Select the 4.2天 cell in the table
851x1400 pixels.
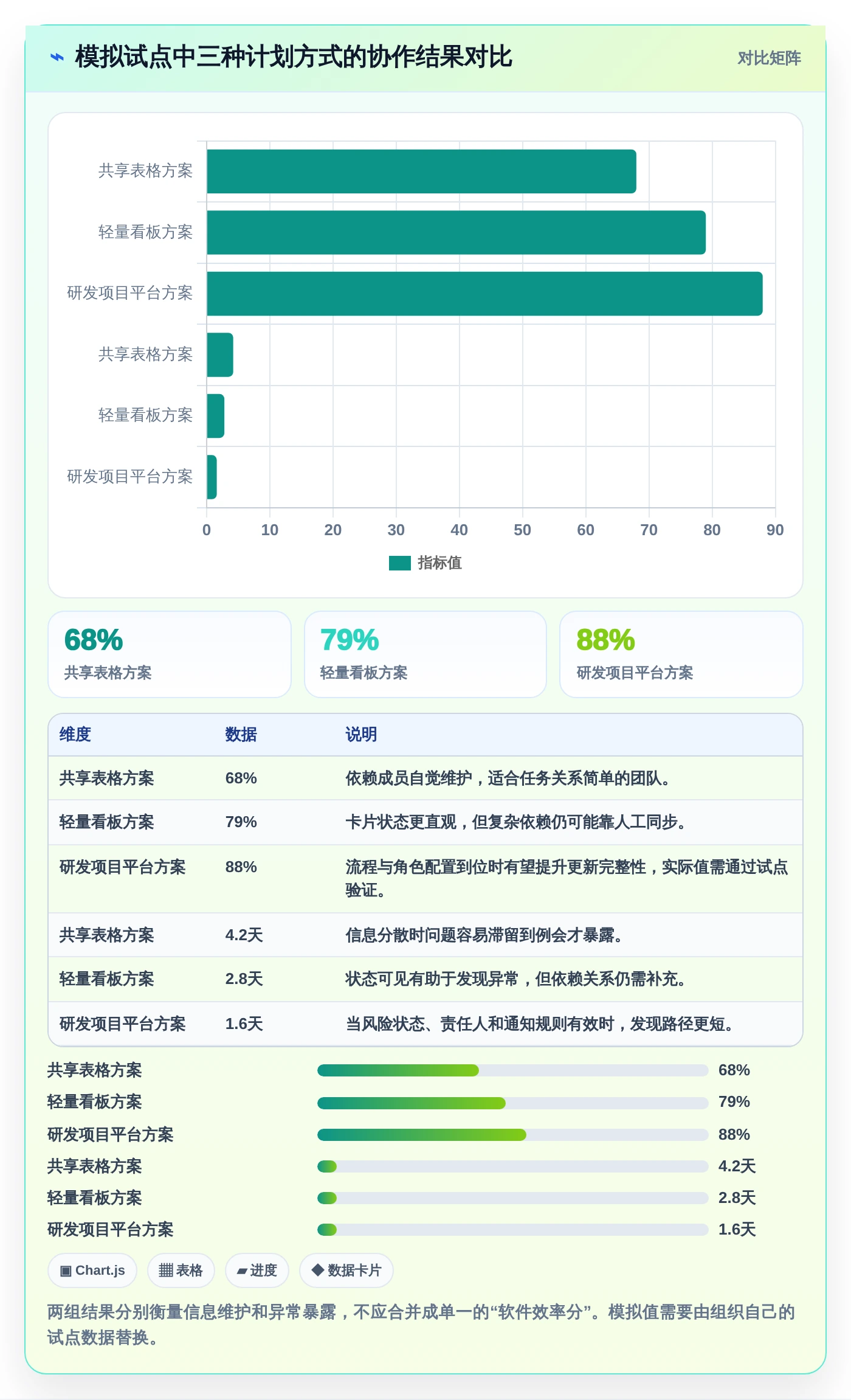click(244, 935)
